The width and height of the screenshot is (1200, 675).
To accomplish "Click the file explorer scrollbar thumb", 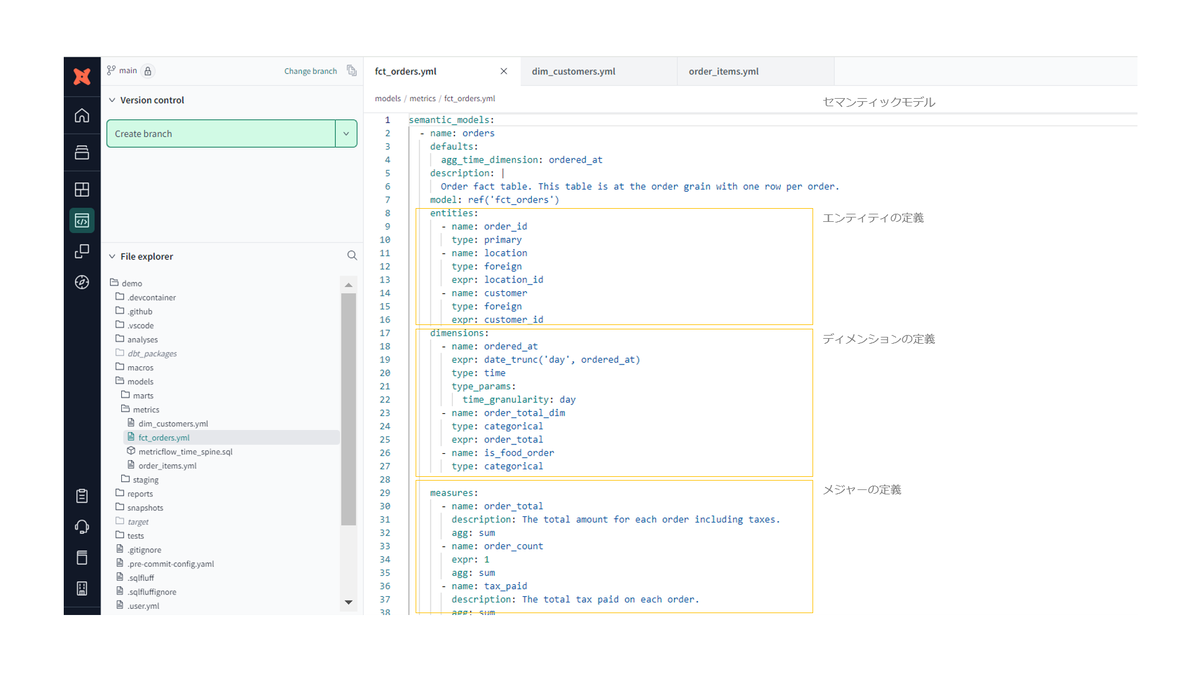I will click(x=348, y=410).
